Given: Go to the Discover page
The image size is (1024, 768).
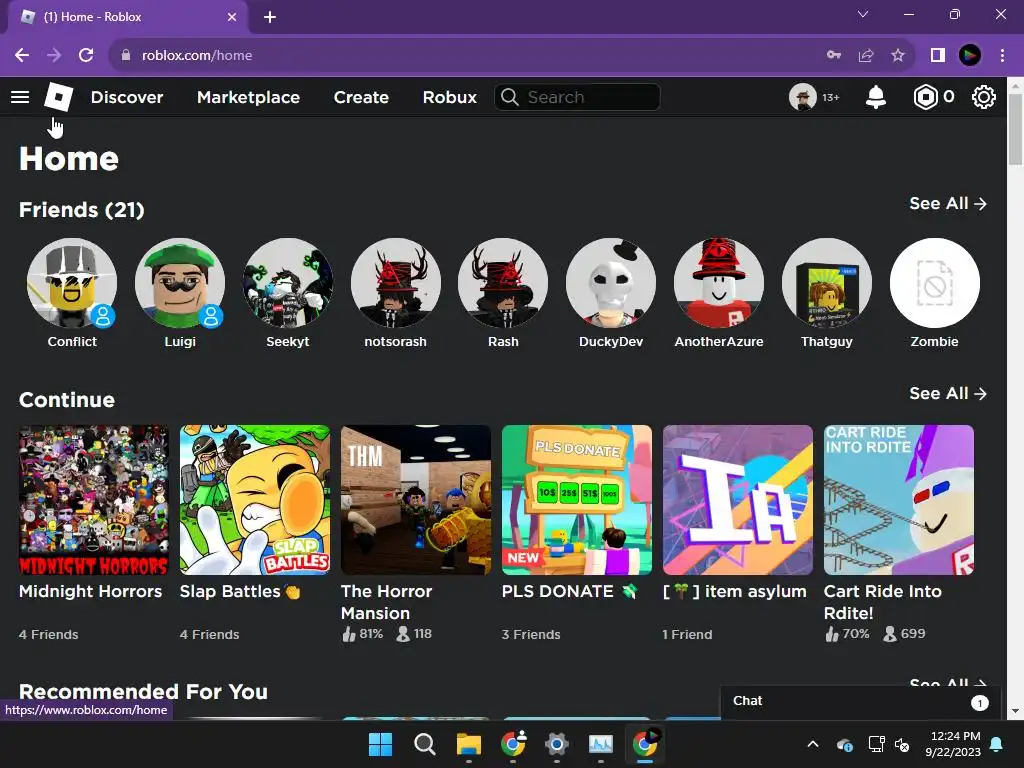Looking at the screenshot, I should click(127, 97).
